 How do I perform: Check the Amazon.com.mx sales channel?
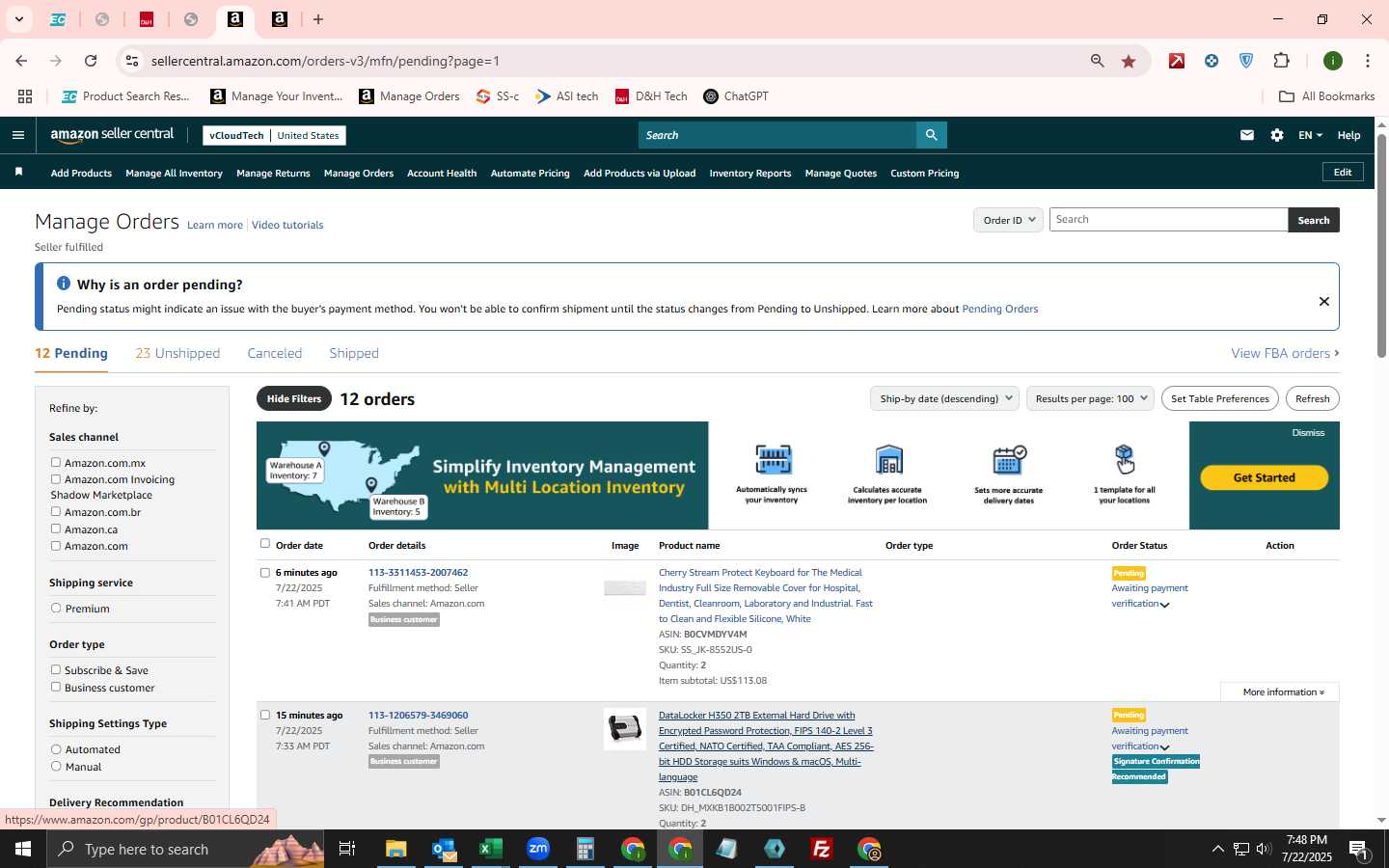click(56, 462)
